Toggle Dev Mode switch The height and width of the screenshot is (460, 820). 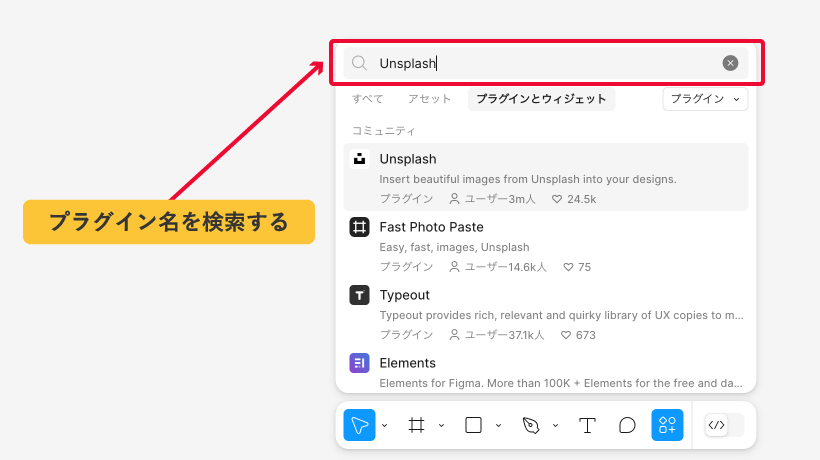(724, 425)
